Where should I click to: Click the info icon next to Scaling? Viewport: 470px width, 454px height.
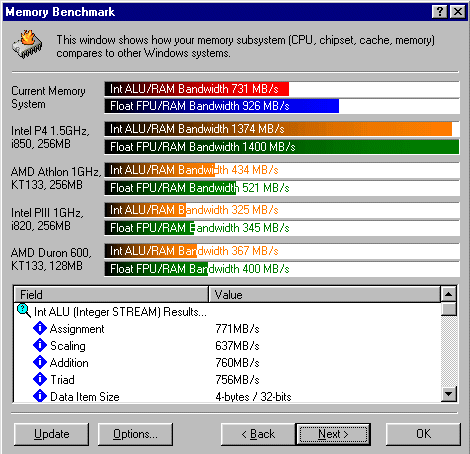pos(40,345)
